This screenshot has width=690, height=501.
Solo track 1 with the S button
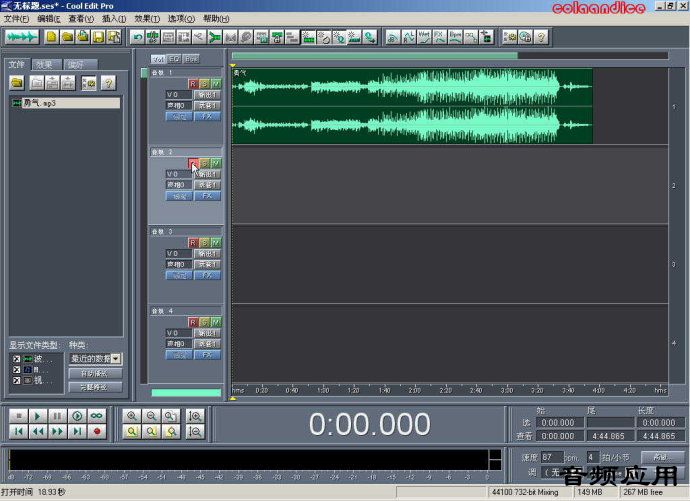[x=204, y=84]
